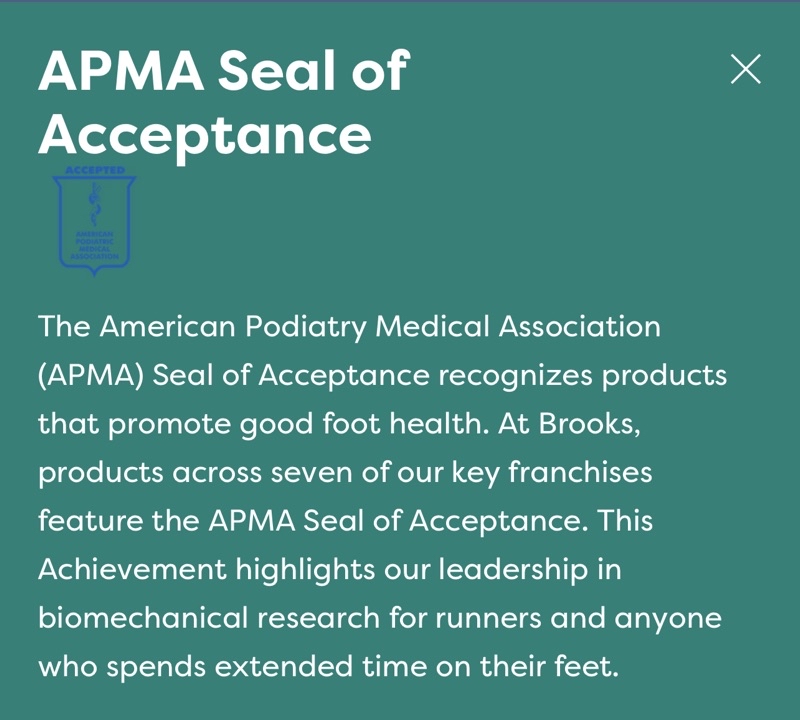Click the words 'recognizes products' in paragraph
The image size is (800, 720).
(583, 376)
